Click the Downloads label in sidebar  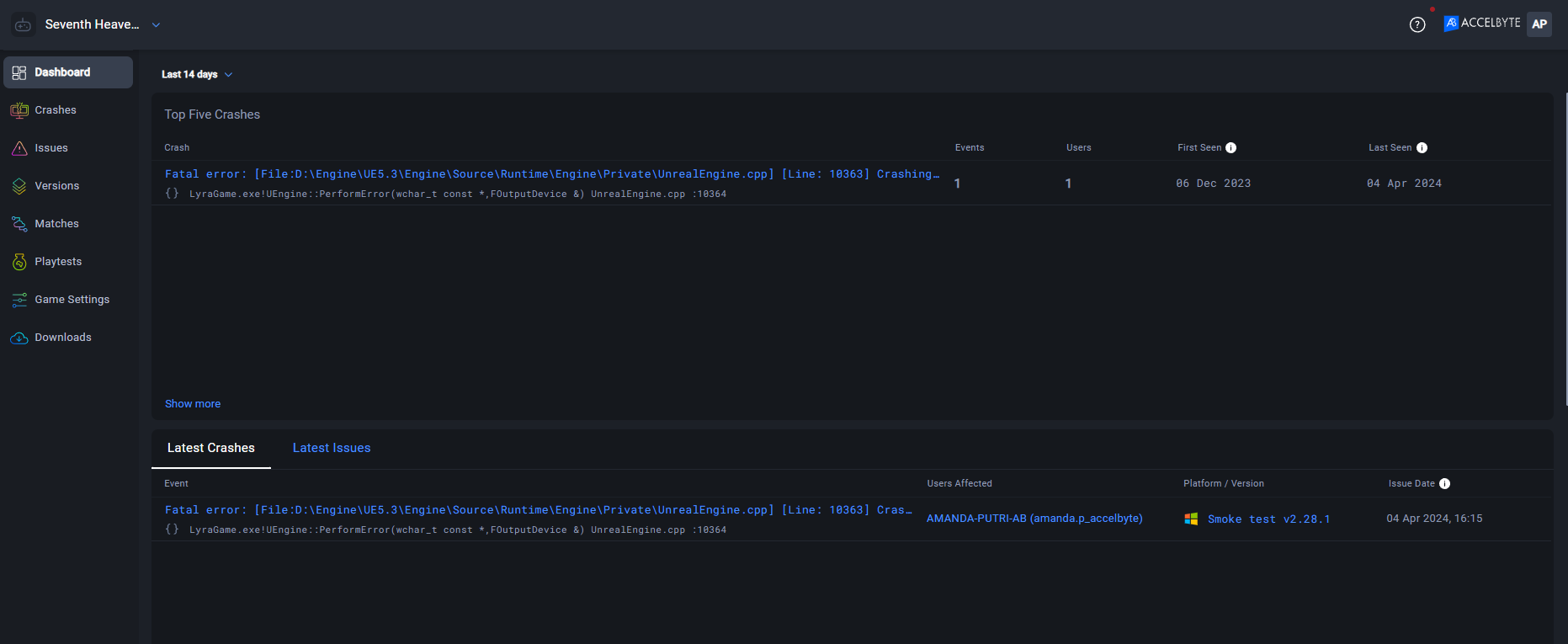[x=63, y=338]
